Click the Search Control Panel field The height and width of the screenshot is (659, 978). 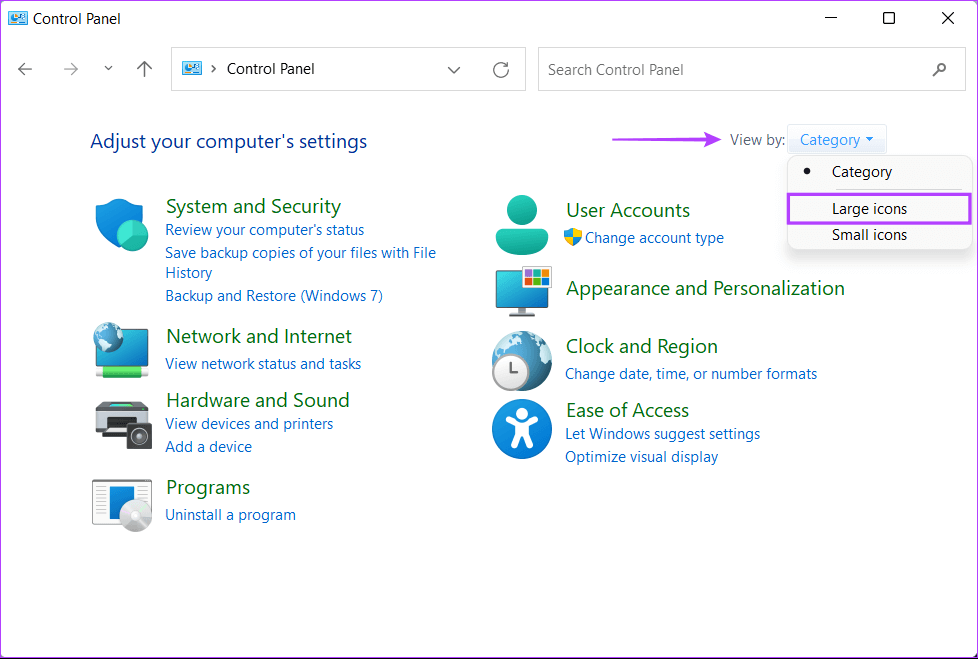point(752,69)
